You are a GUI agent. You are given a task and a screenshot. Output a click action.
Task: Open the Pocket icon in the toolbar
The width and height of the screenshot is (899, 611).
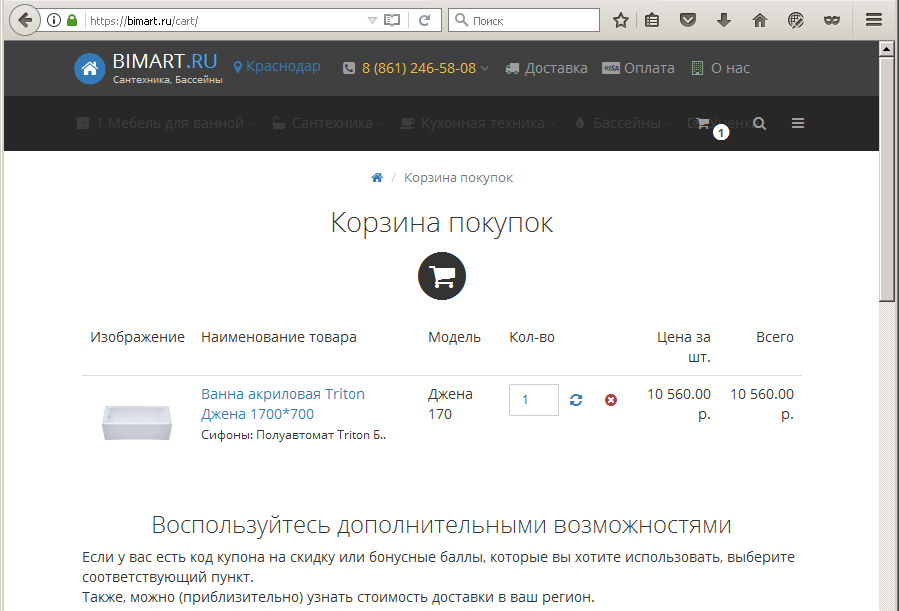click(687, 21)
